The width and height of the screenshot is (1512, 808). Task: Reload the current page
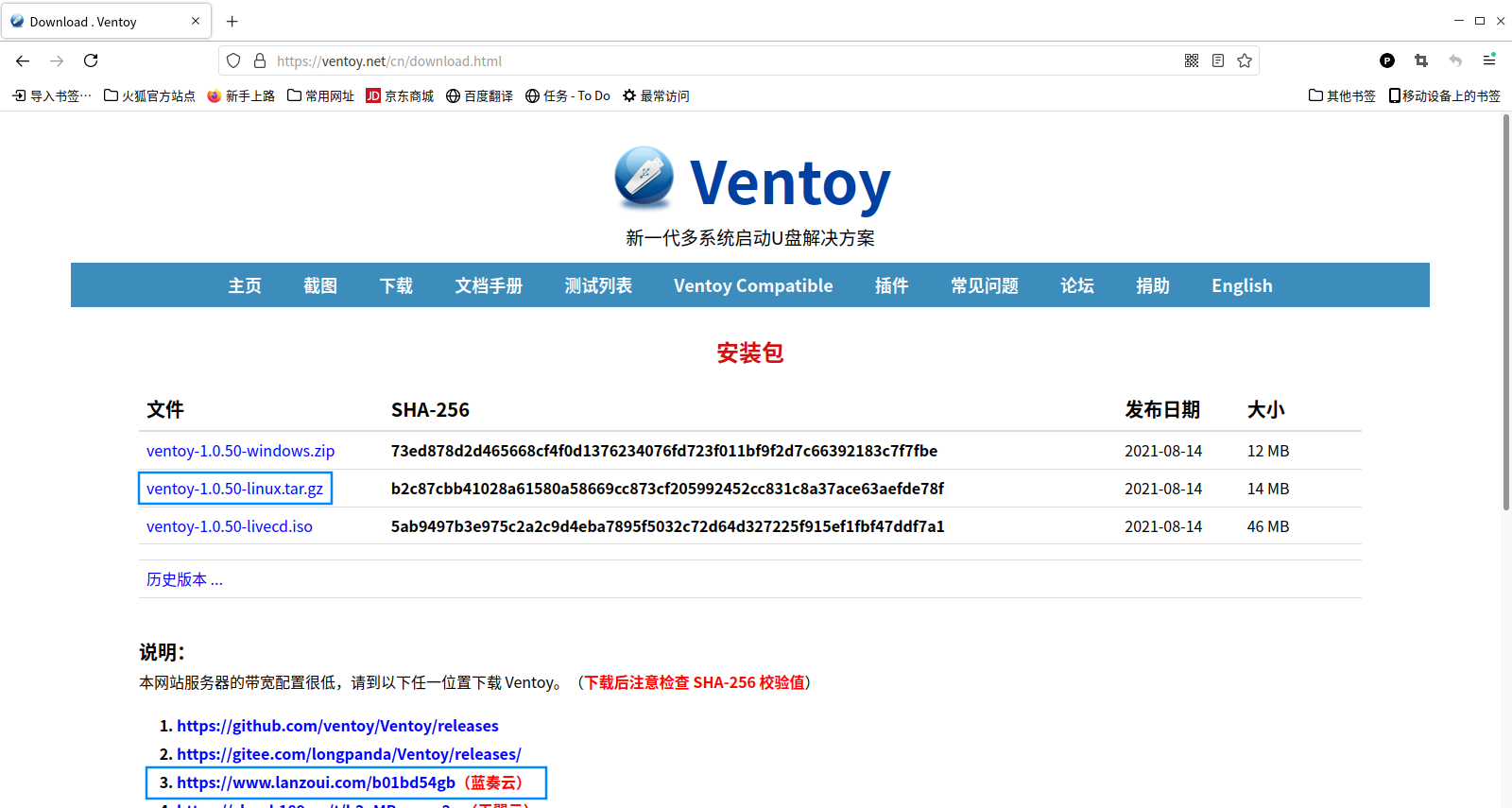click(x=91, y=60)
